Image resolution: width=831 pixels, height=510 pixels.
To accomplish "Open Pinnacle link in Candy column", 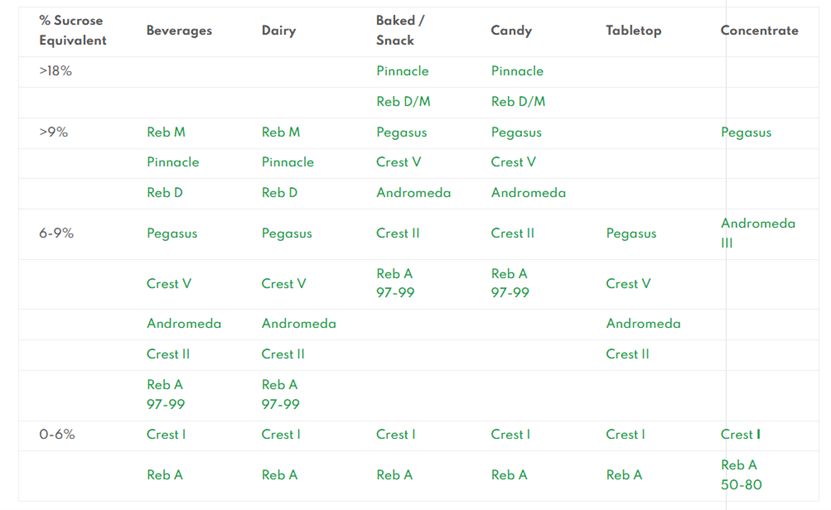I will pos(517,71).
